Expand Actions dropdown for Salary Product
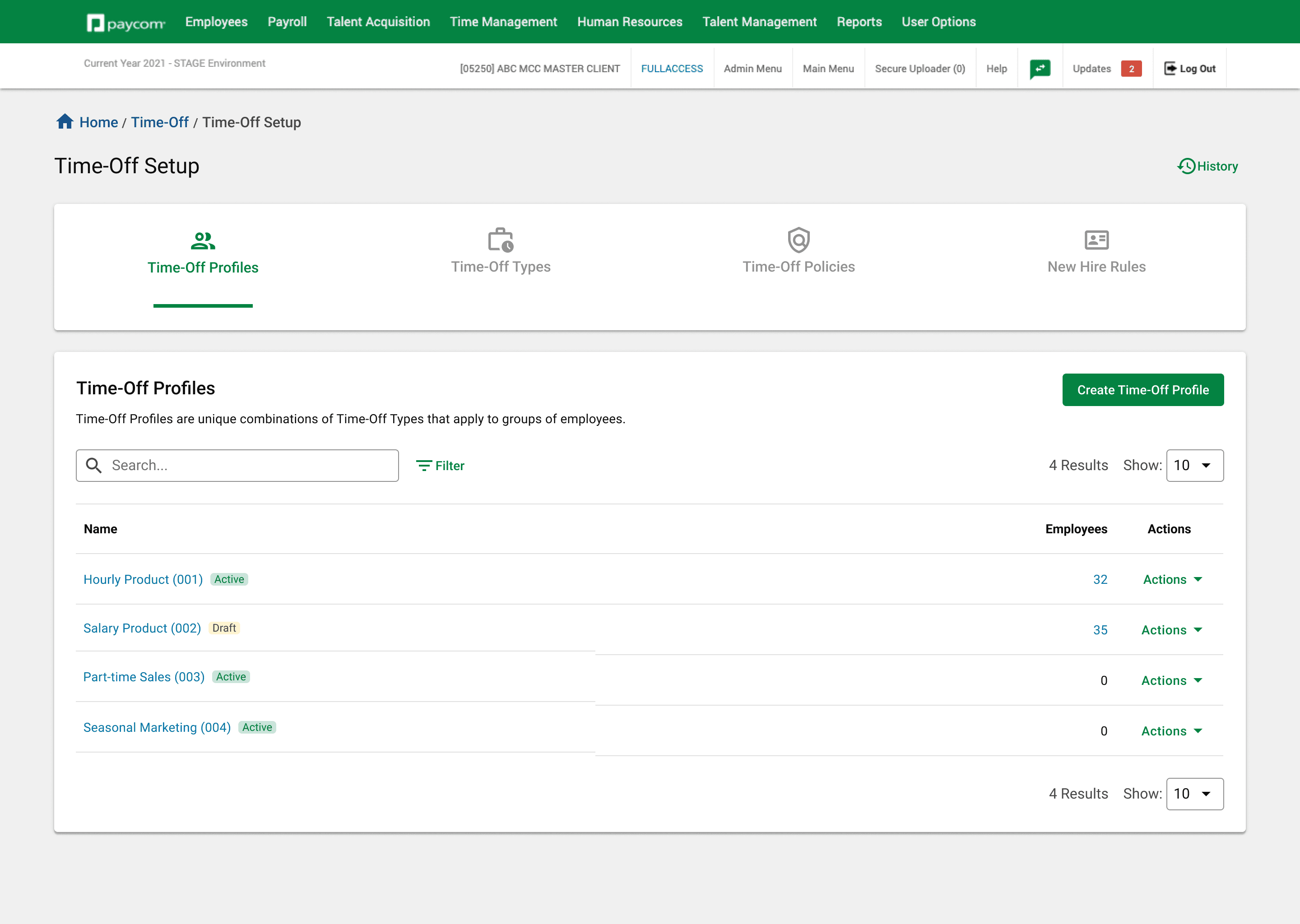Screen dimensions: 1300x924 1171,630
